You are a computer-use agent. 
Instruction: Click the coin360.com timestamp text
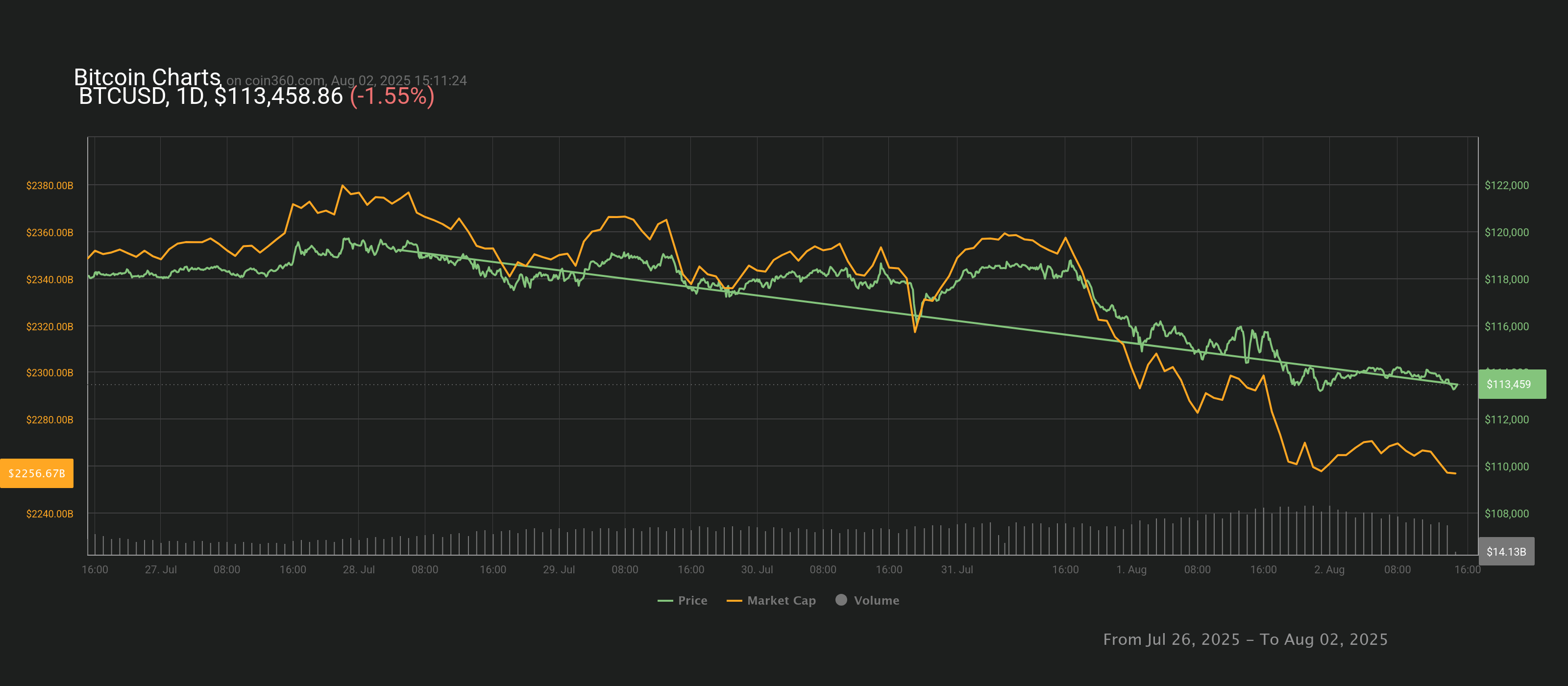point(346,80)
